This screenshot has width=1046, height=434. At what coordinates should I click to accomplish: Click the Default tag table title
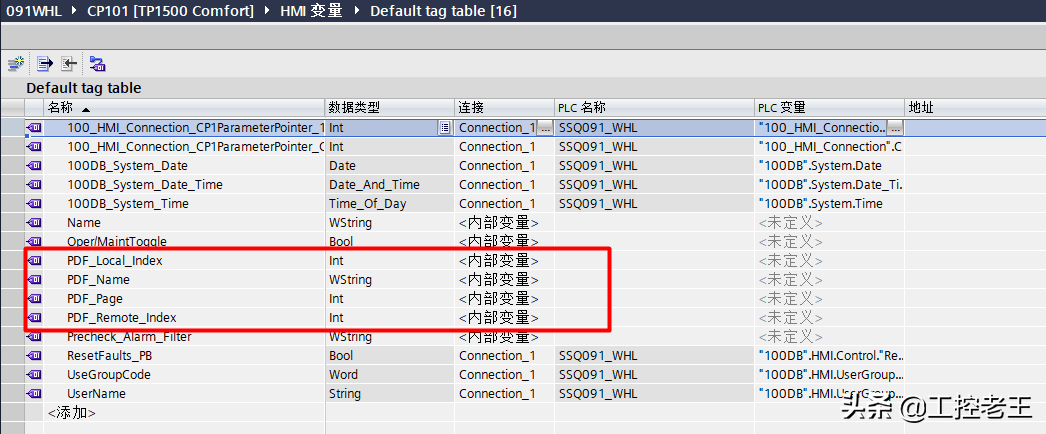[83, 87]
